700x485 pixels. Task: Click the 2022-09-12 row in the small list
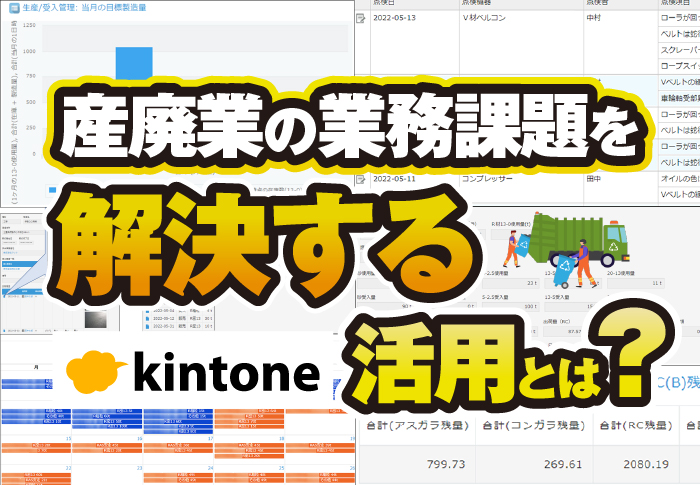179,318
